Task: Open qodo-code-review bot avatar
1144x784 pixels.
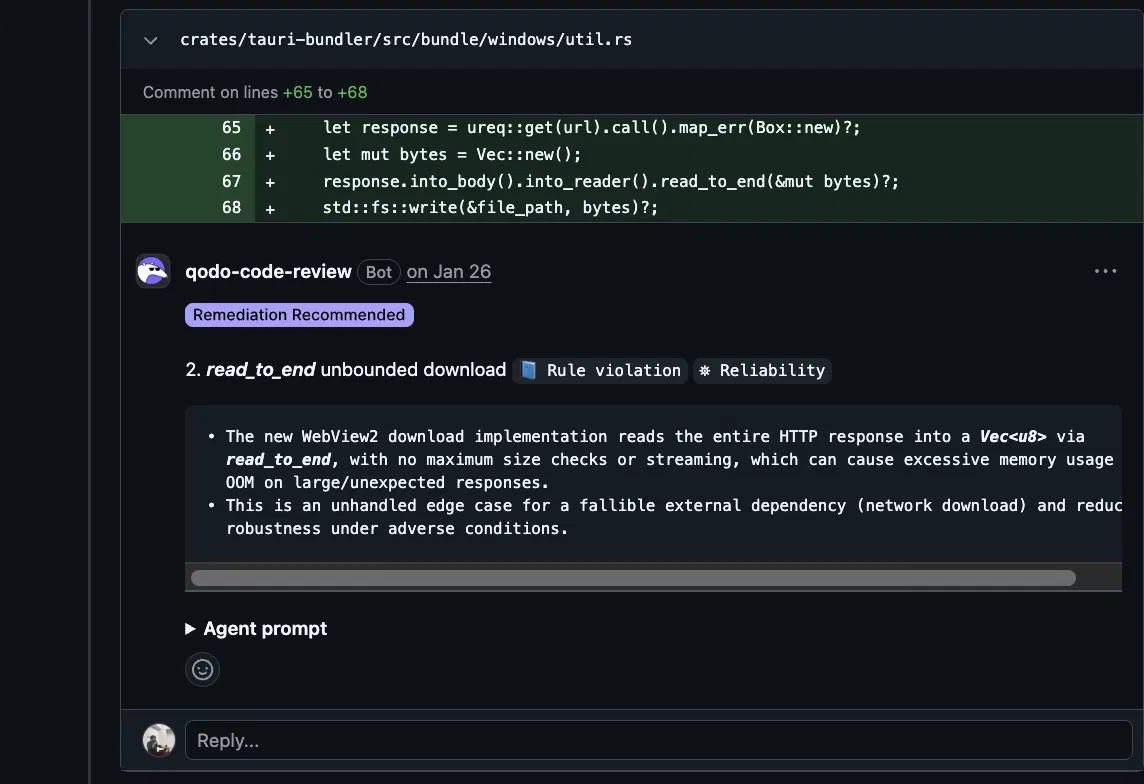Action: (153, 271)
